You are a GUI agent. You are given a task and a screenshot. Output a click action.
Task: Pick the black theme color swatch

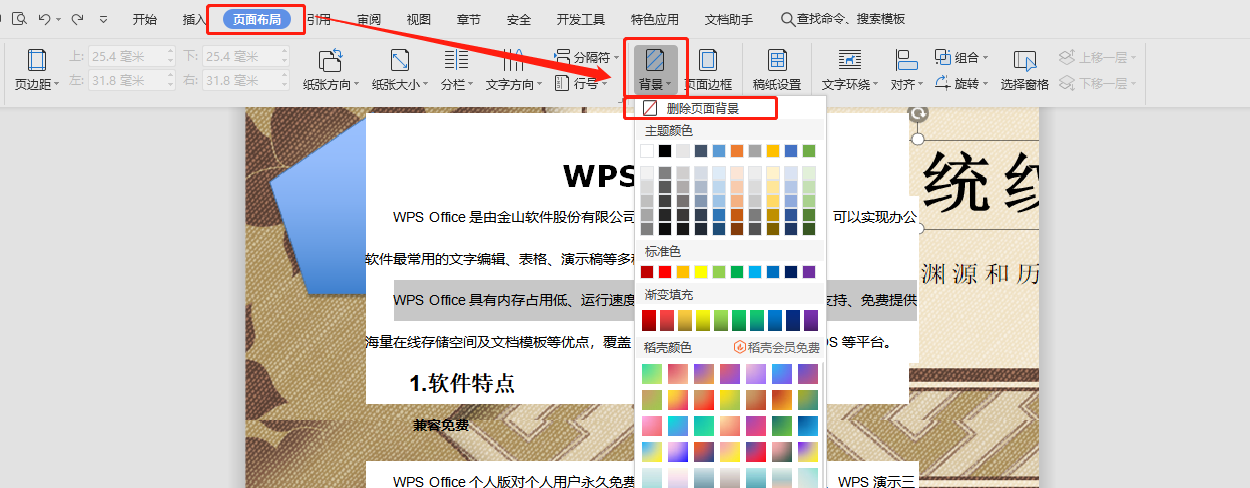tap(665, 151)
